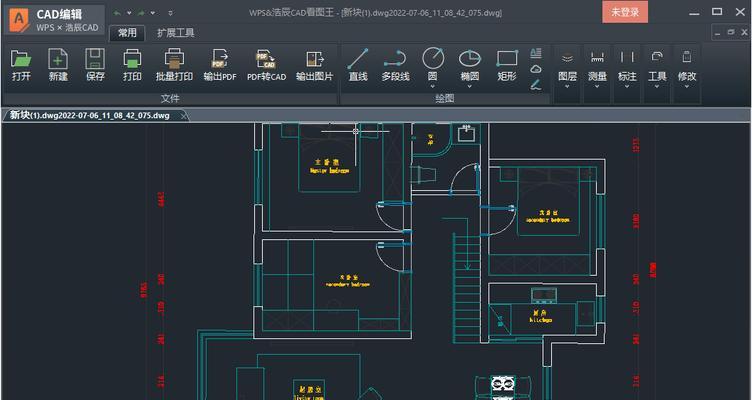The image size is (752, 400).
Task: Create a new drawing via 新建
Action: pos(58,65)
